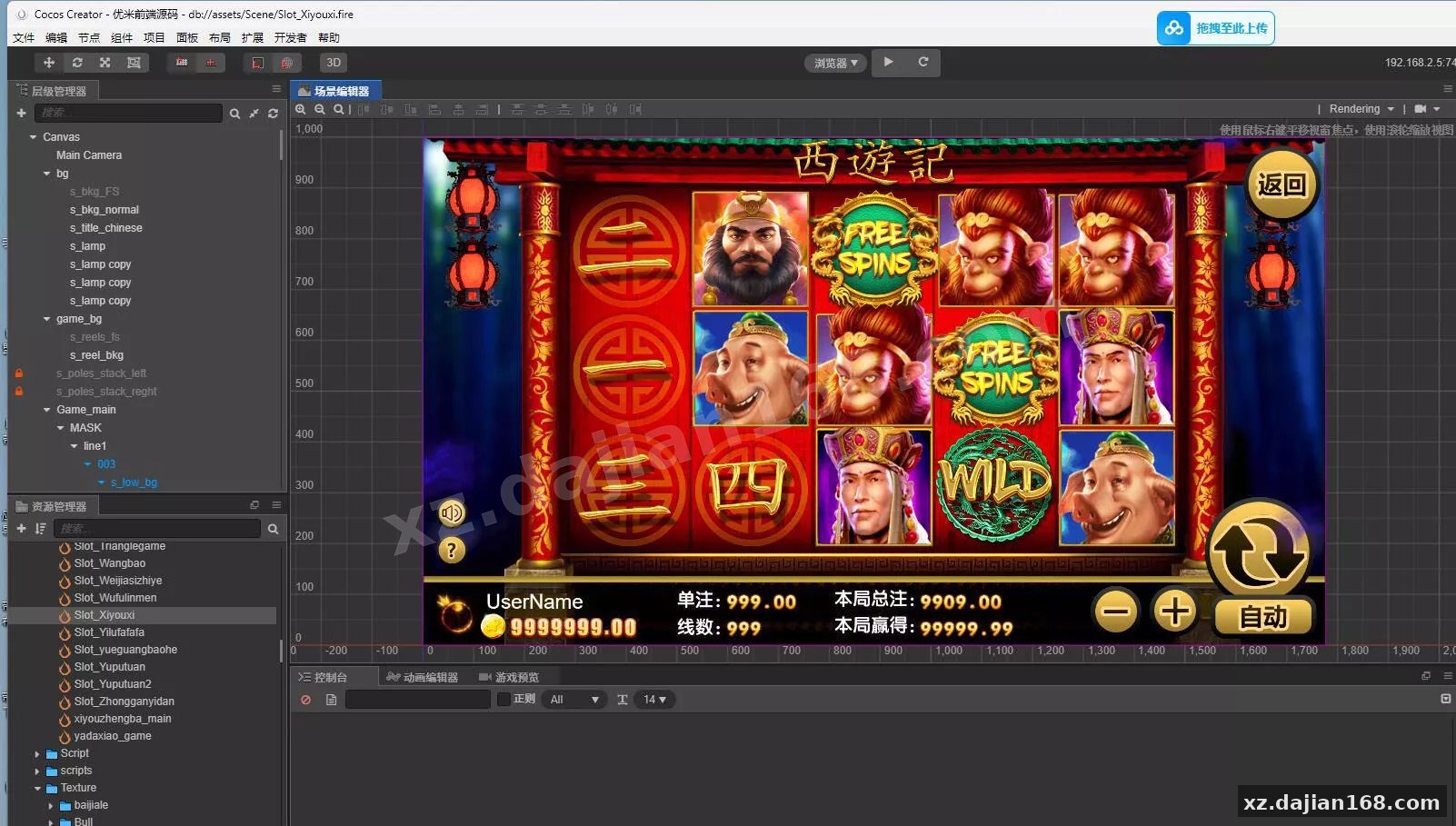Click the hierarchy search type magnifier icon

(x=234, y=114)
